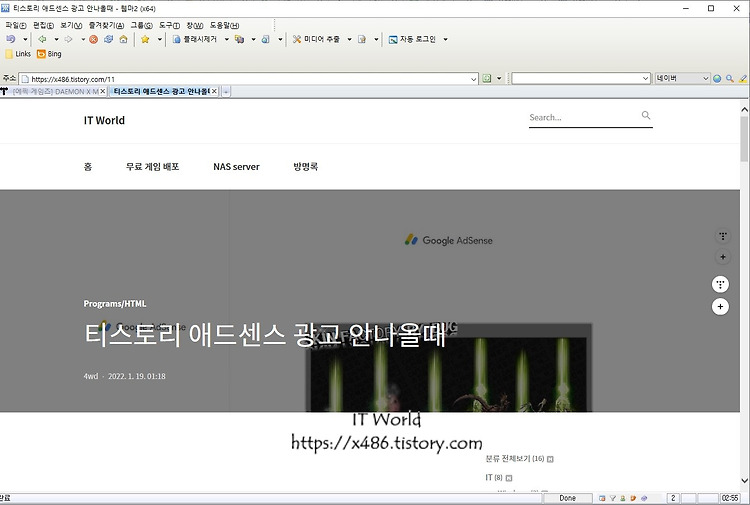Click the magnifier find icon in search bar
The image size is (750, 505).
[x=730, y=79]
